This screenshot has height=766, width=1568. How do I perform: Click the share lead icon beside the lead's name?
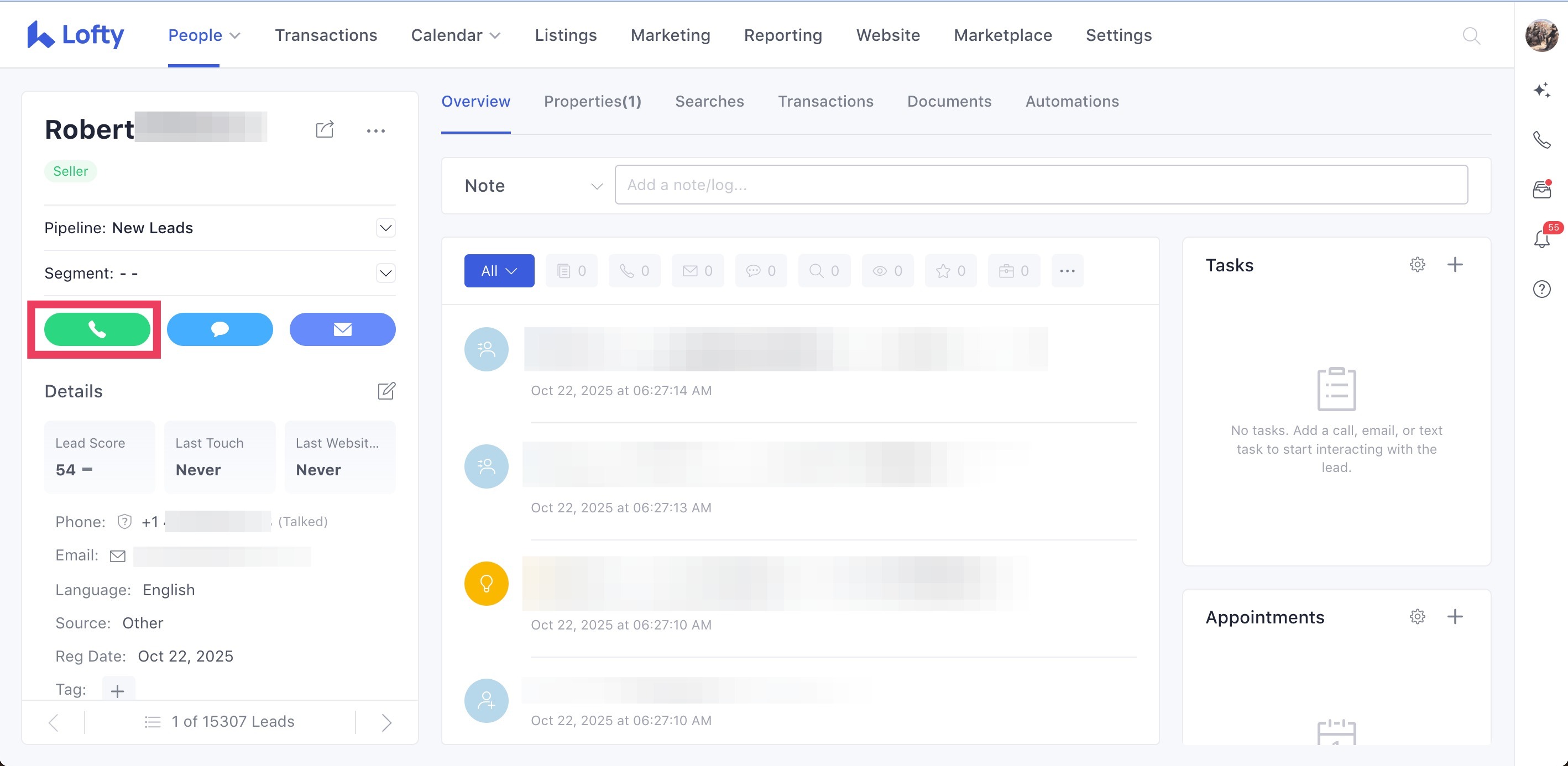coord(325,129)
